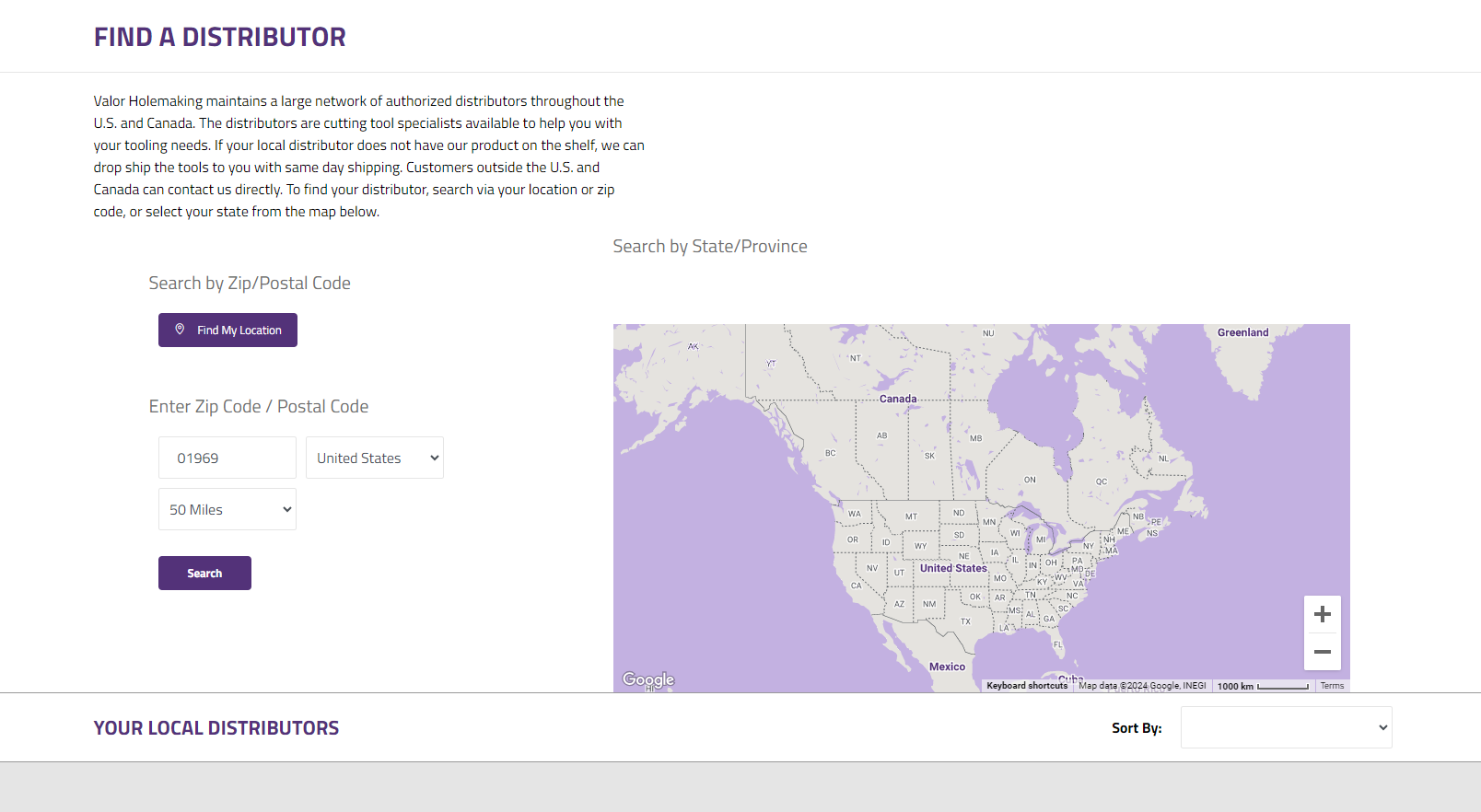Select California (CA) on the map
Viewport: 1481px width, 812px height.
click(x=856, y=586)
